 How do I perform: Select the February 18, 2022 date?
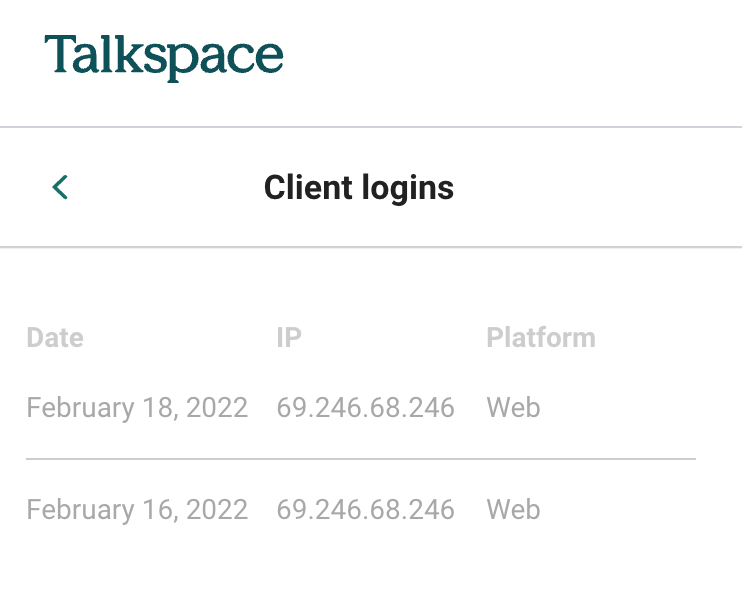[x=137, y=408]
